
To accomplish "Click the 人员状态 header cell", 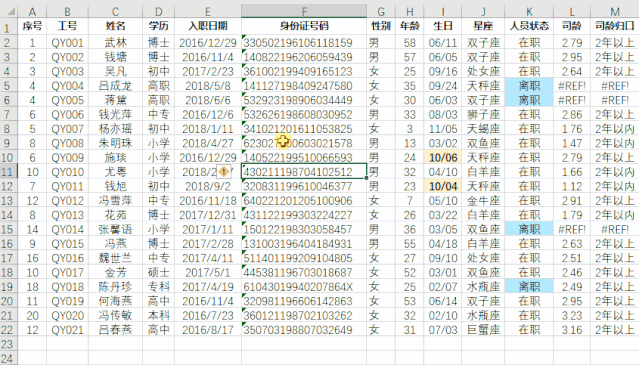I will 529,26.
